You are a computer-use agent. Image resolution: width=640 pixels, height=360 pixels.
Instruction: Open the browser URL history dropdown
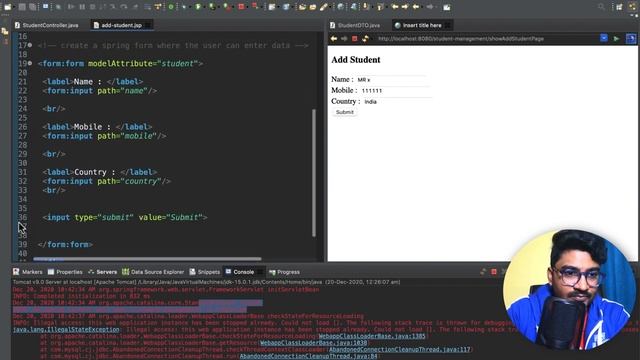(x=604, y=38)
